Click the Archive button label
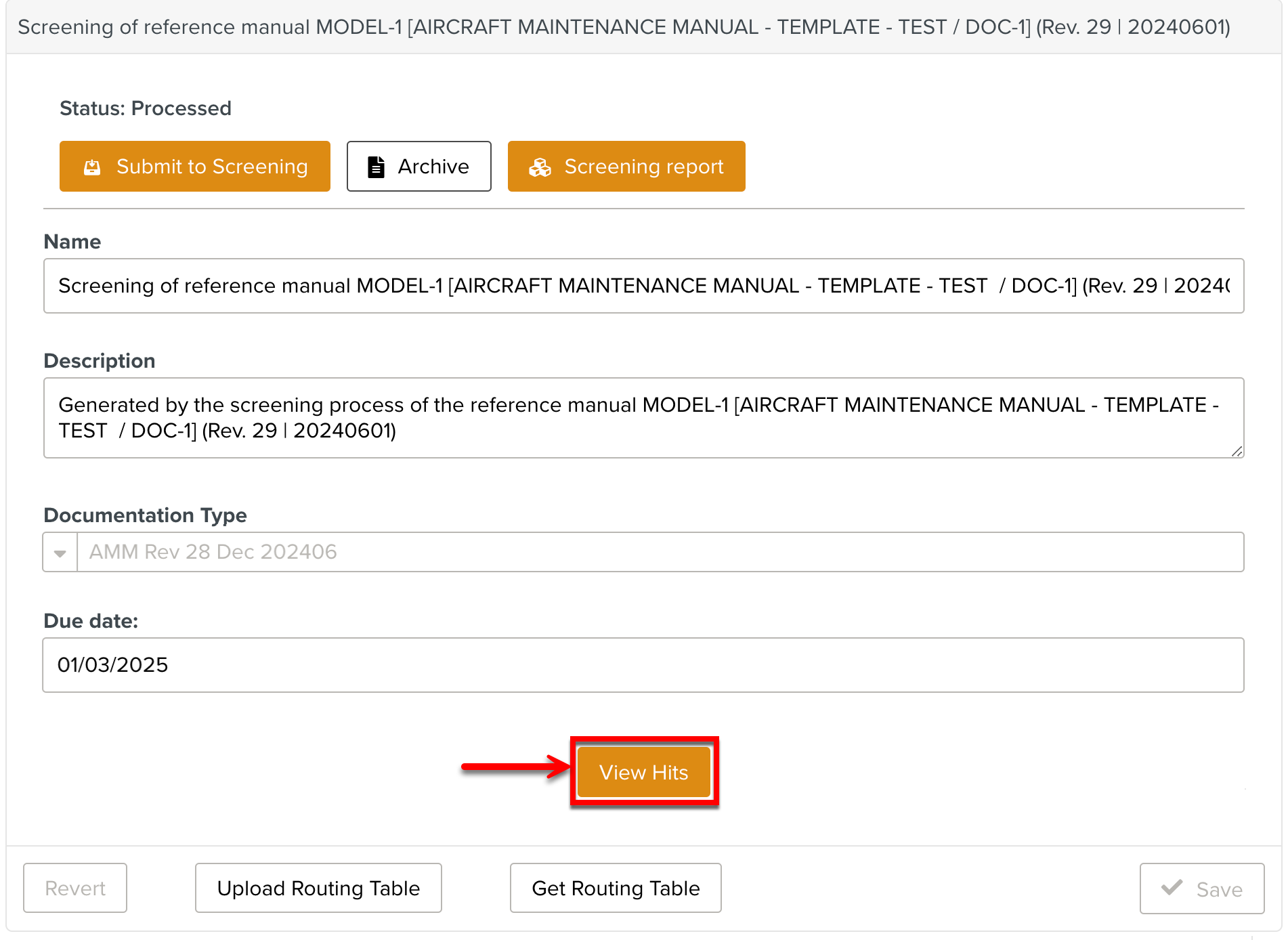 [x=433, y=167]
